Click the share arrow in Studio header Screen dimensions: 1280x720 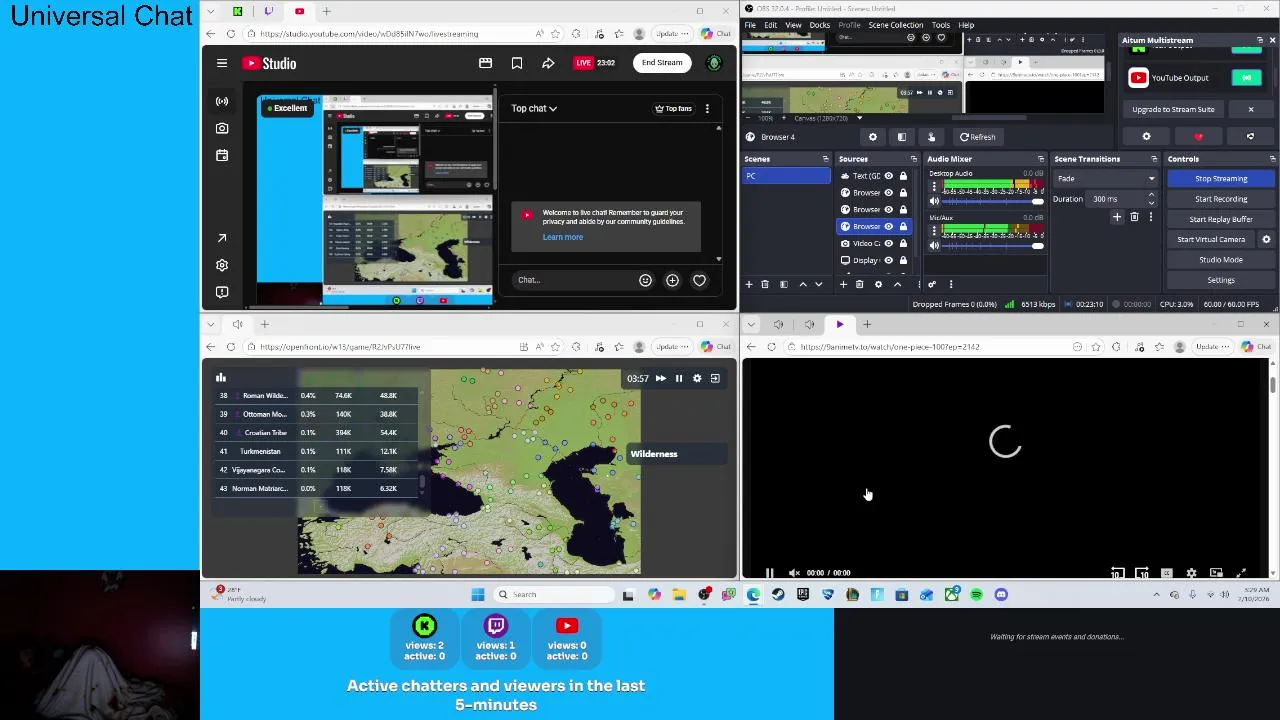[x=548, y=63]
